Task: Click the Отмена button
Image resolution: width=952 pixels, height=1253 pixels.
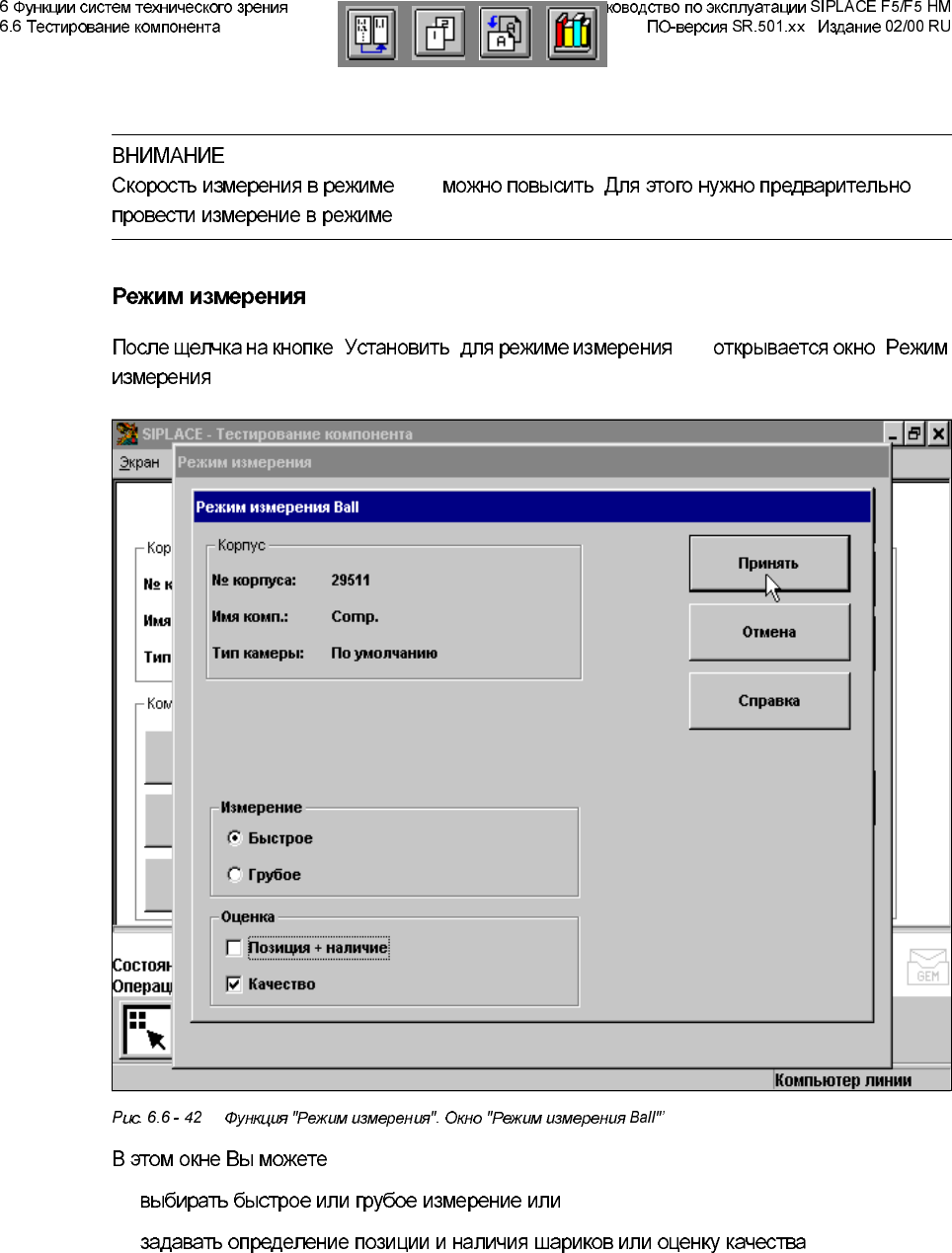Action: (769, 632)
